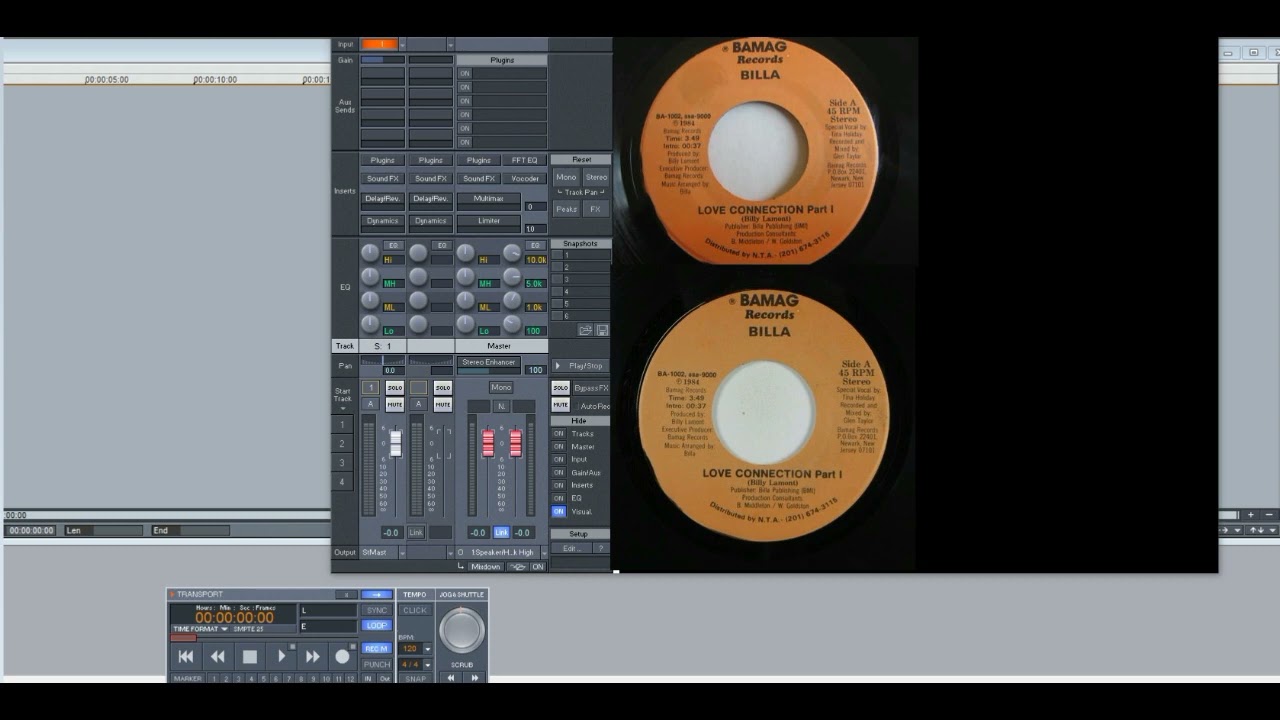Click the track 1 pan slider
This screenshot has width=1280, height=720.
383,361
